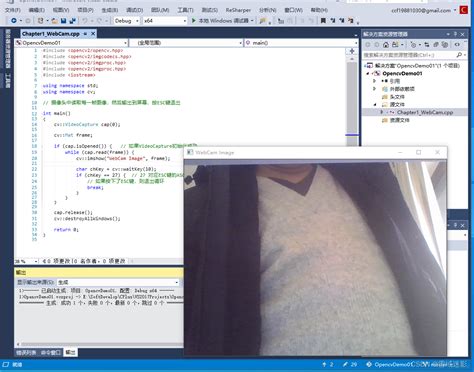
Task: Click the Solution Explorer search field
Action: [409, 55]
